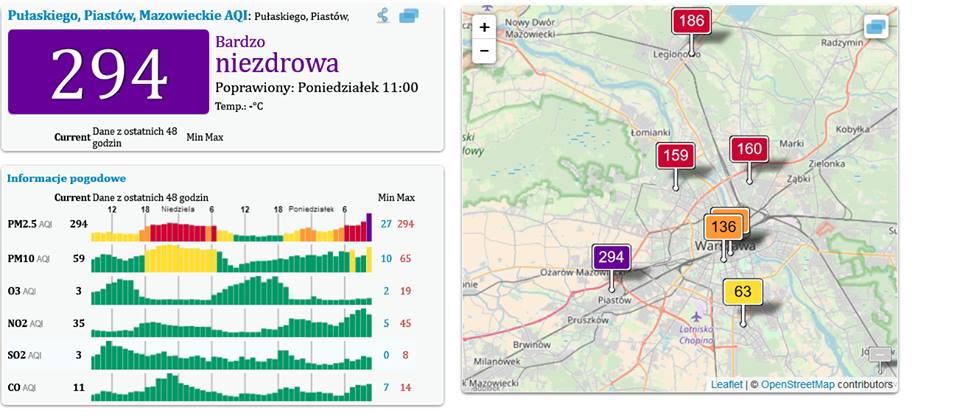
Task: Select the red 186 marker near Legionowo
Action: click(691, 21)
